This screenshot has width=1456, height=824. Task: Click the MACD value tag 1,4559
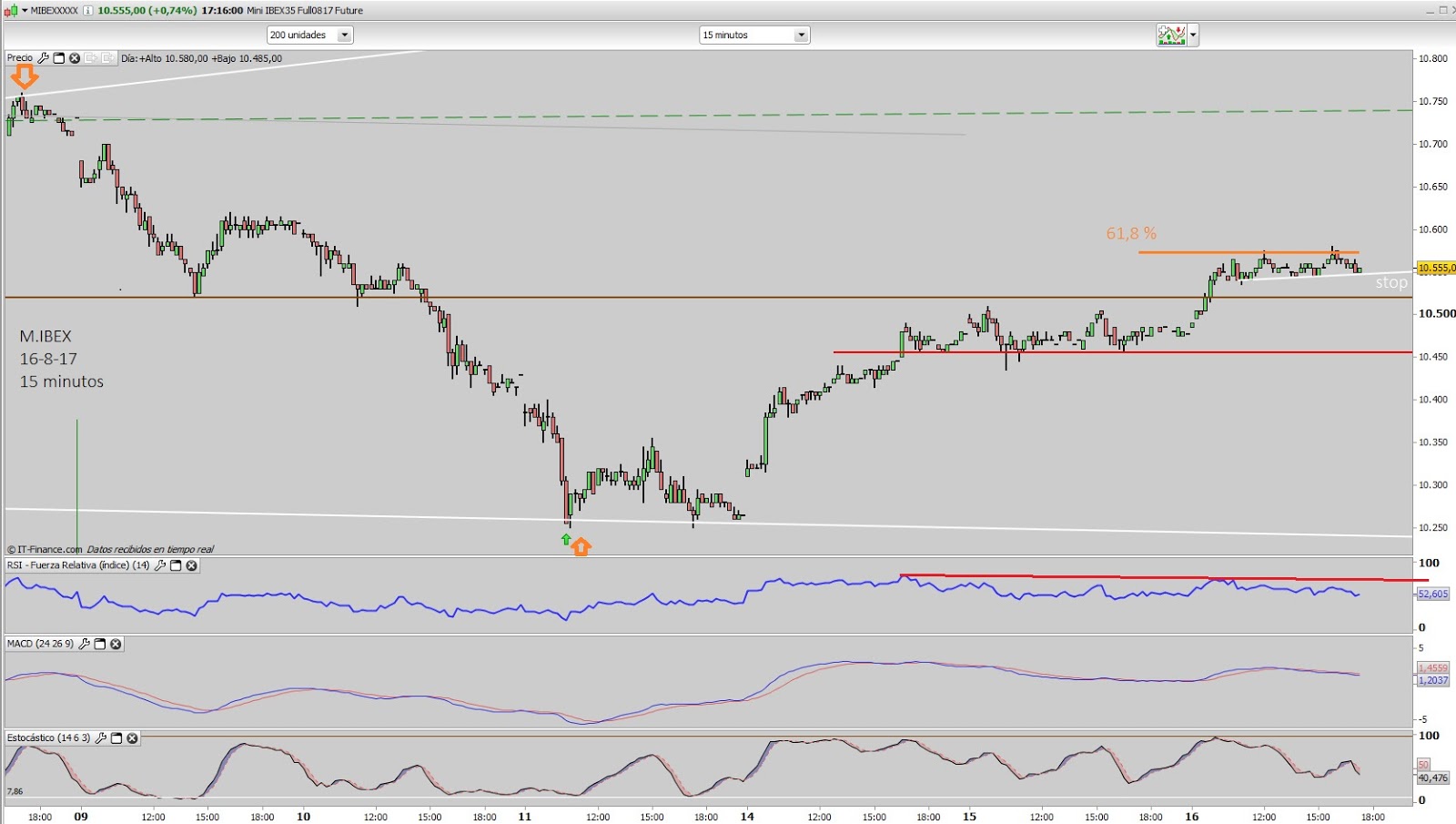(1433, 668)
